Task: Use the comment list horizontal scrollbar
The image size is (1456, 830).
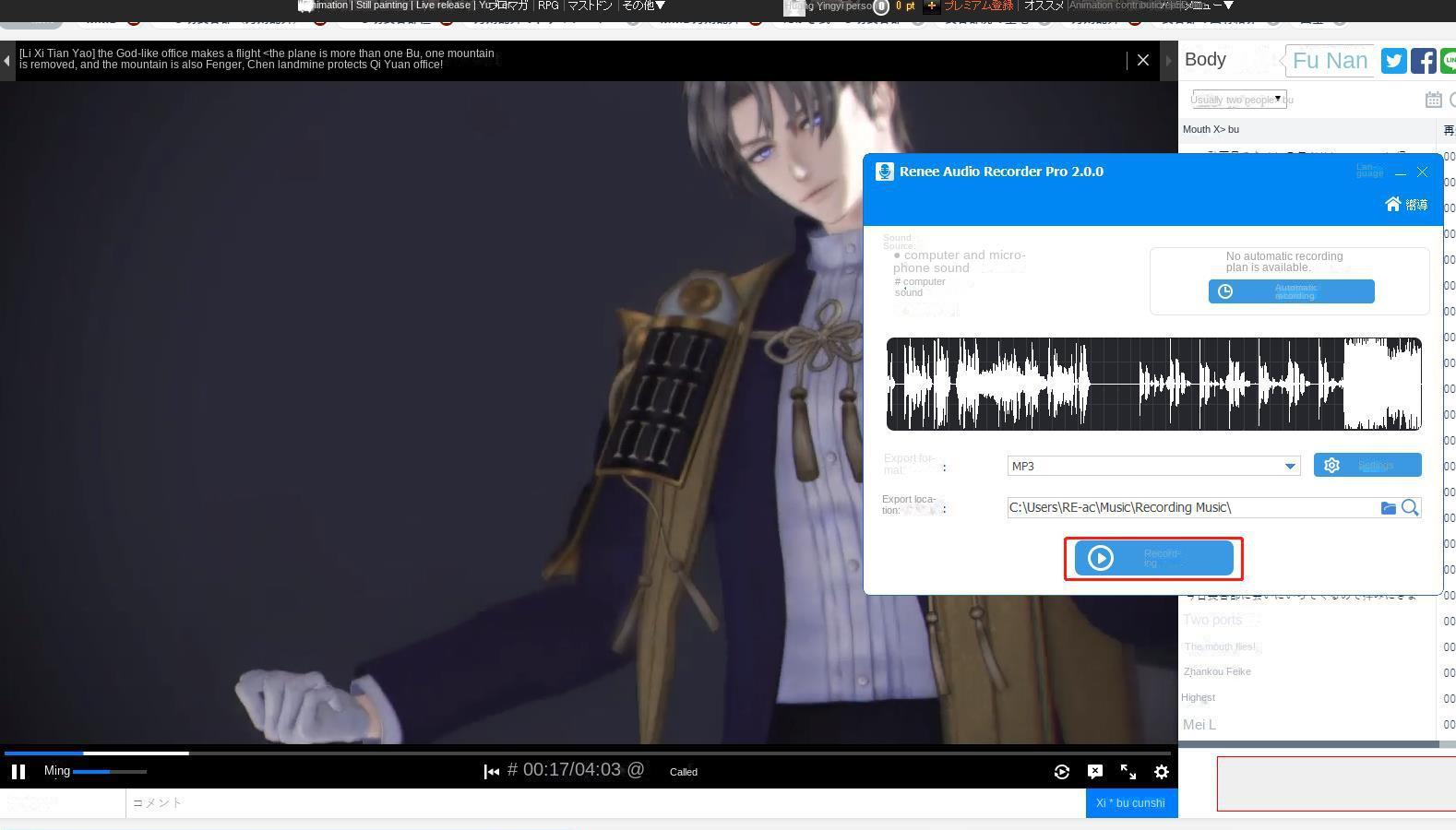Action: click(x=1308, y=743)
